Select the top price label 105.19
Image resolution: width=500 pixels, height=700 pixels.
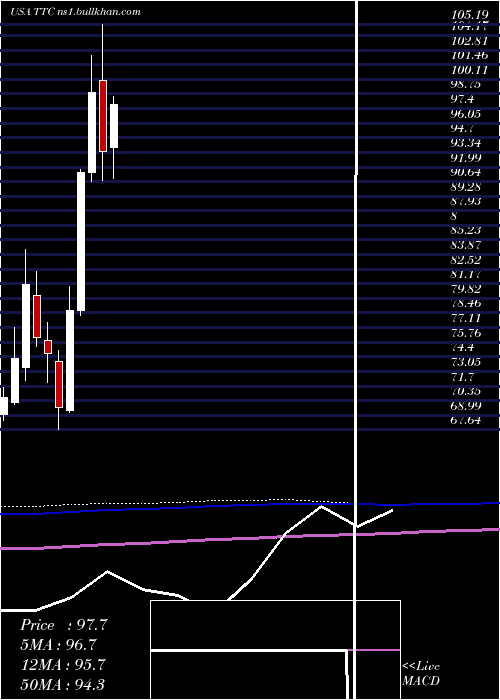[470, 16]
